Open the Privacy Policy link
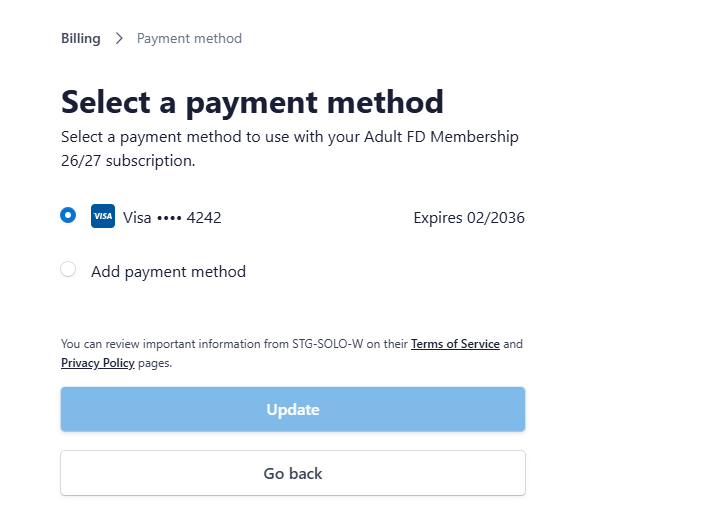 tap(97, 363)
